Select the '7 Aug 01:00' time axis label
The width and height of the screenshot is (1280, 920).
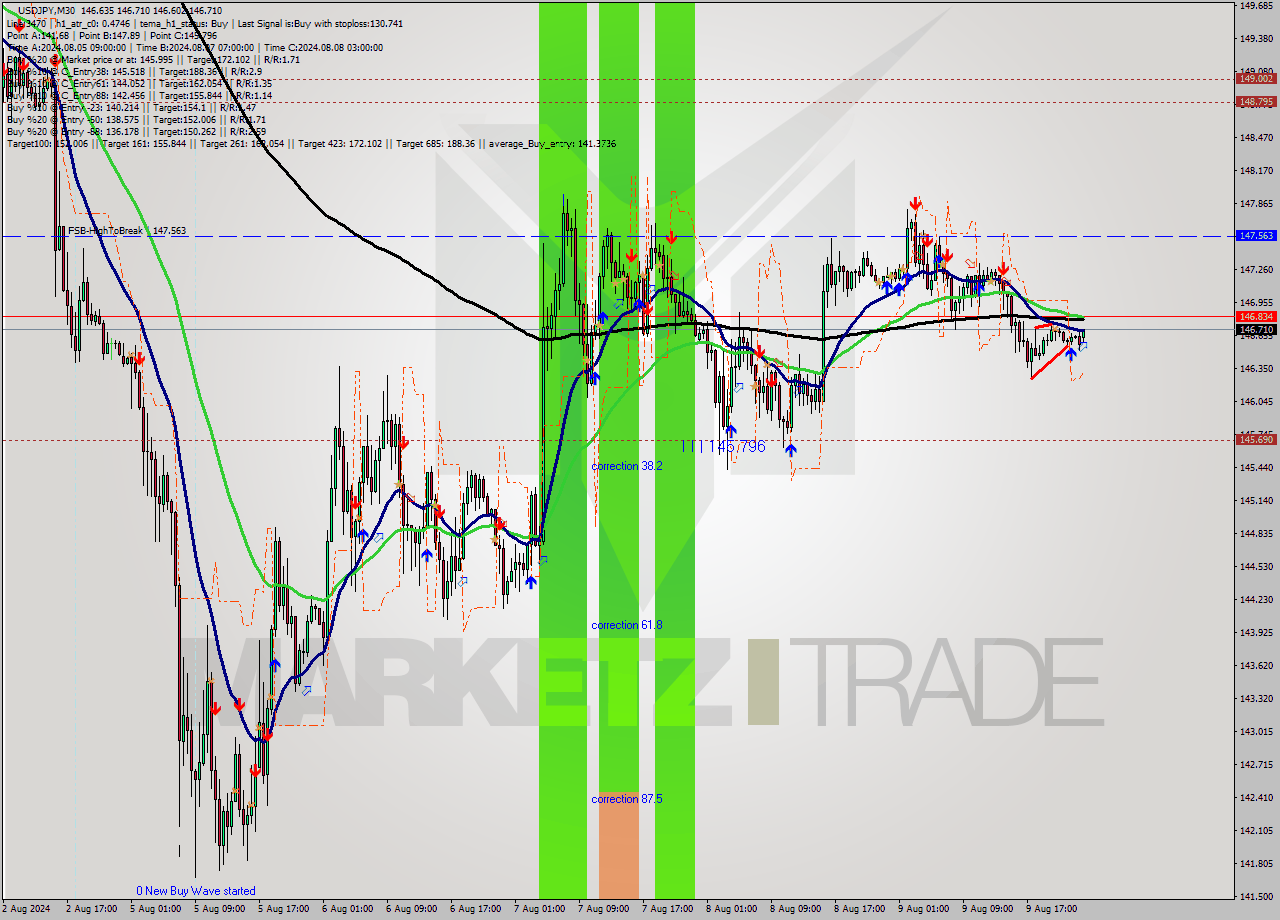point(540,909)
